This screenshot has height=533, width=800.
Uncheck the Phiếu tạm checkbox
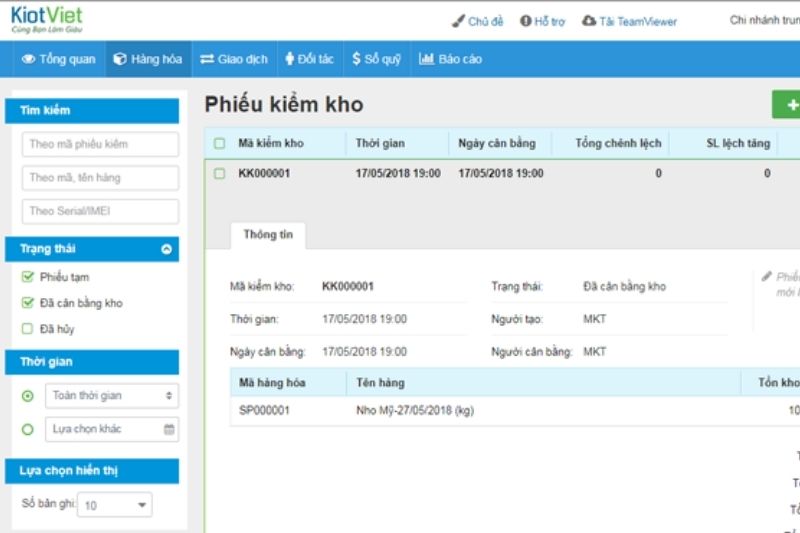tap(28, 277)
